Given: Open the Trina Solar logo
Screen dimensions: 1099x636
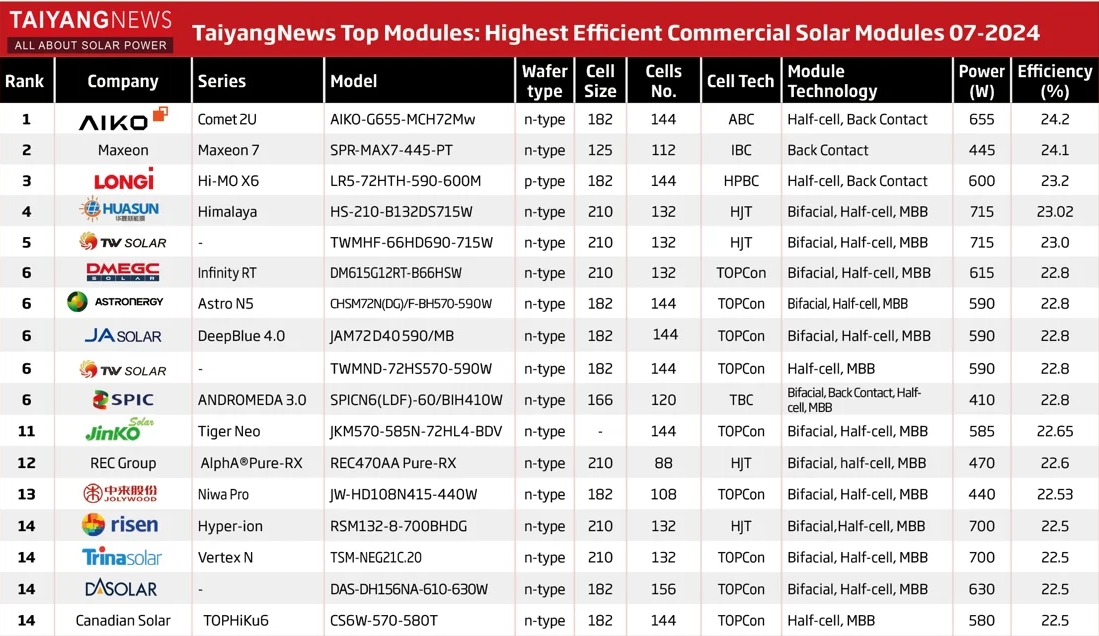Looking at the screenshot, I should click(x=122, y=557).
